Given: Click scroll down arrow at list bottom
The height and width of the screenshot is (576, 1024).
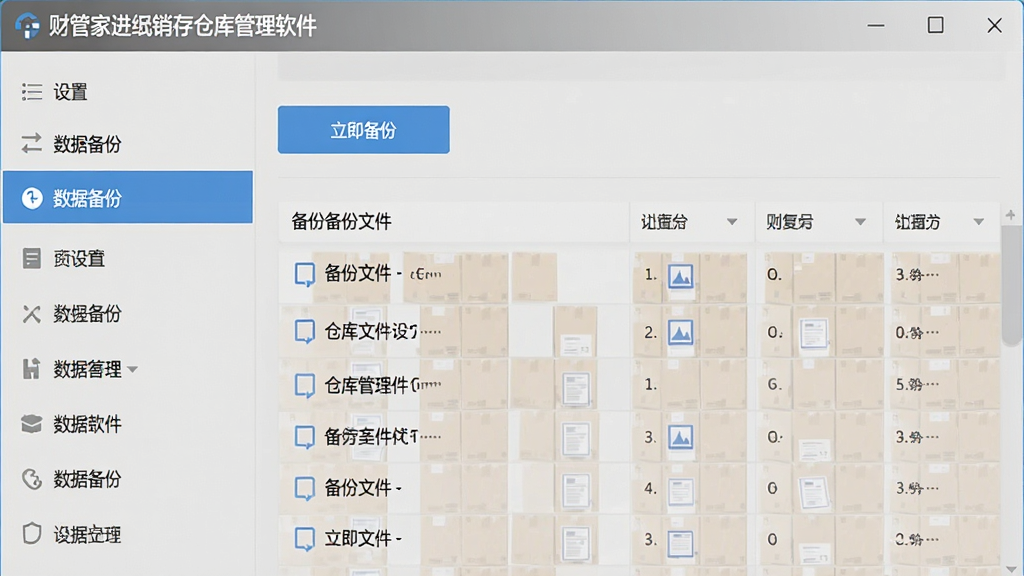Looking at the screenshot, I should point(1012,569).
